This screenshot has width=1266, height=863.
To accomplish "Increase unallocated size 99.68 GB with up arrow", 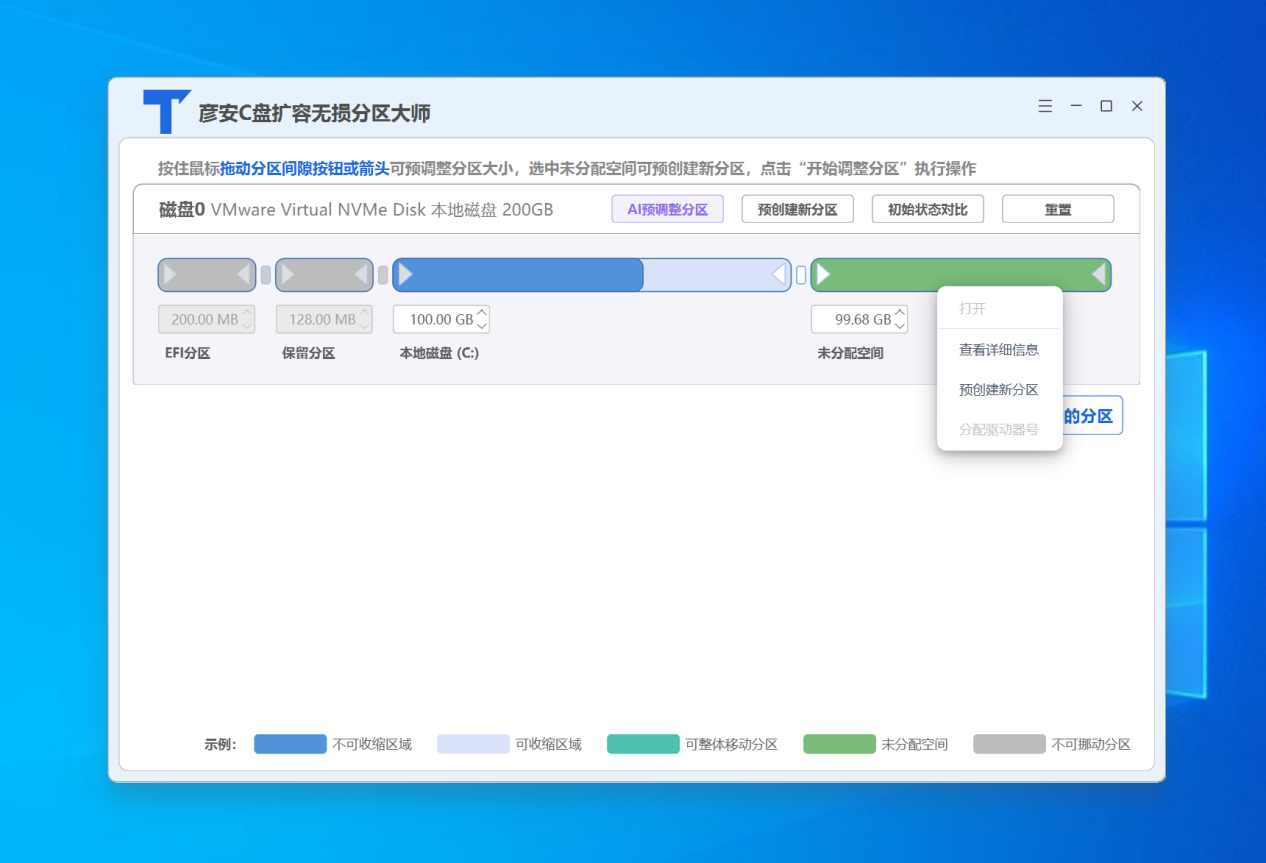I will click(x=900, y=313).
